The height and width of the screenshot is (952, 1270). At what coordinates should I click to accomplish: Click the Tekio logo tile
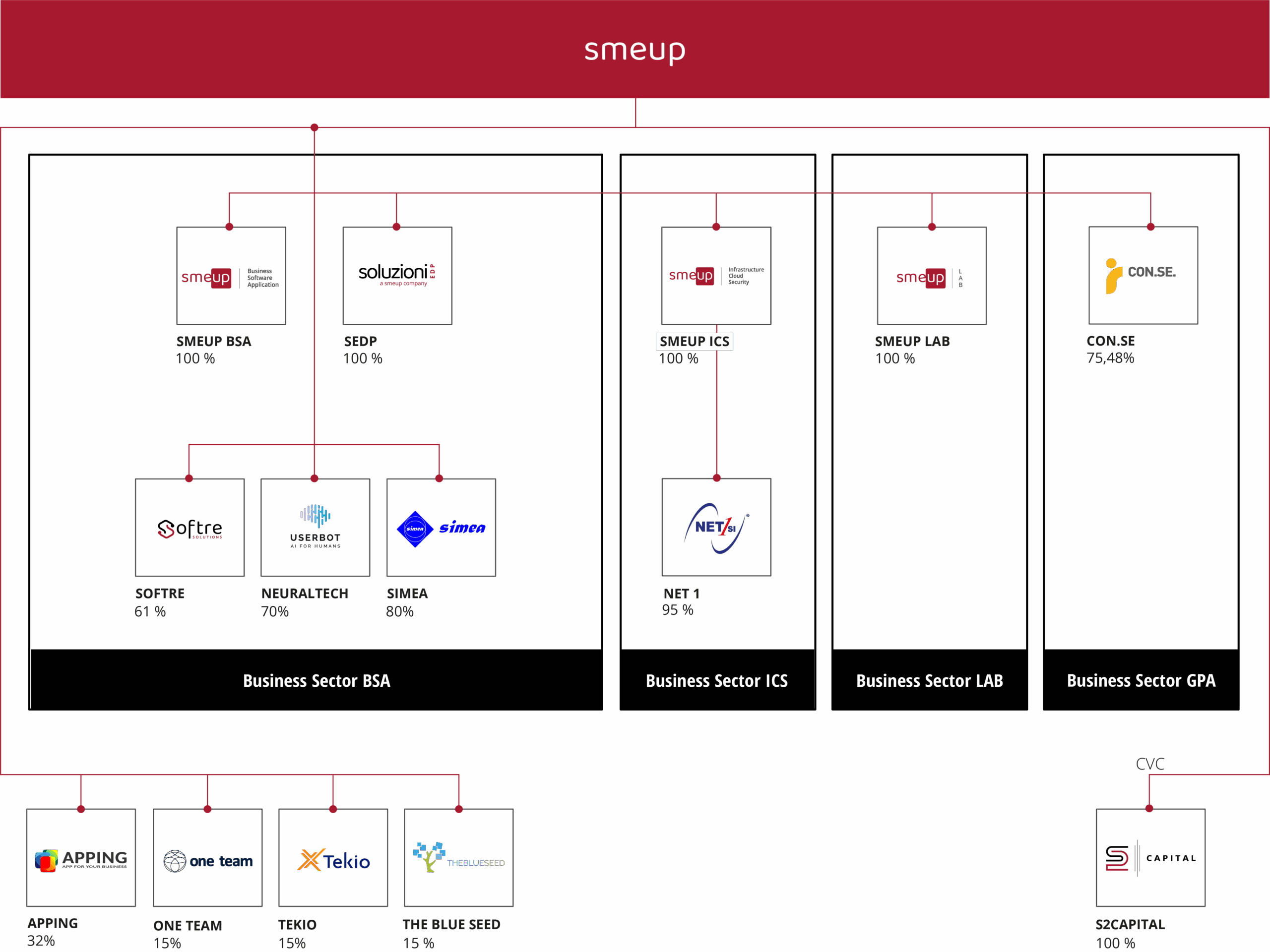coord(333,858)
